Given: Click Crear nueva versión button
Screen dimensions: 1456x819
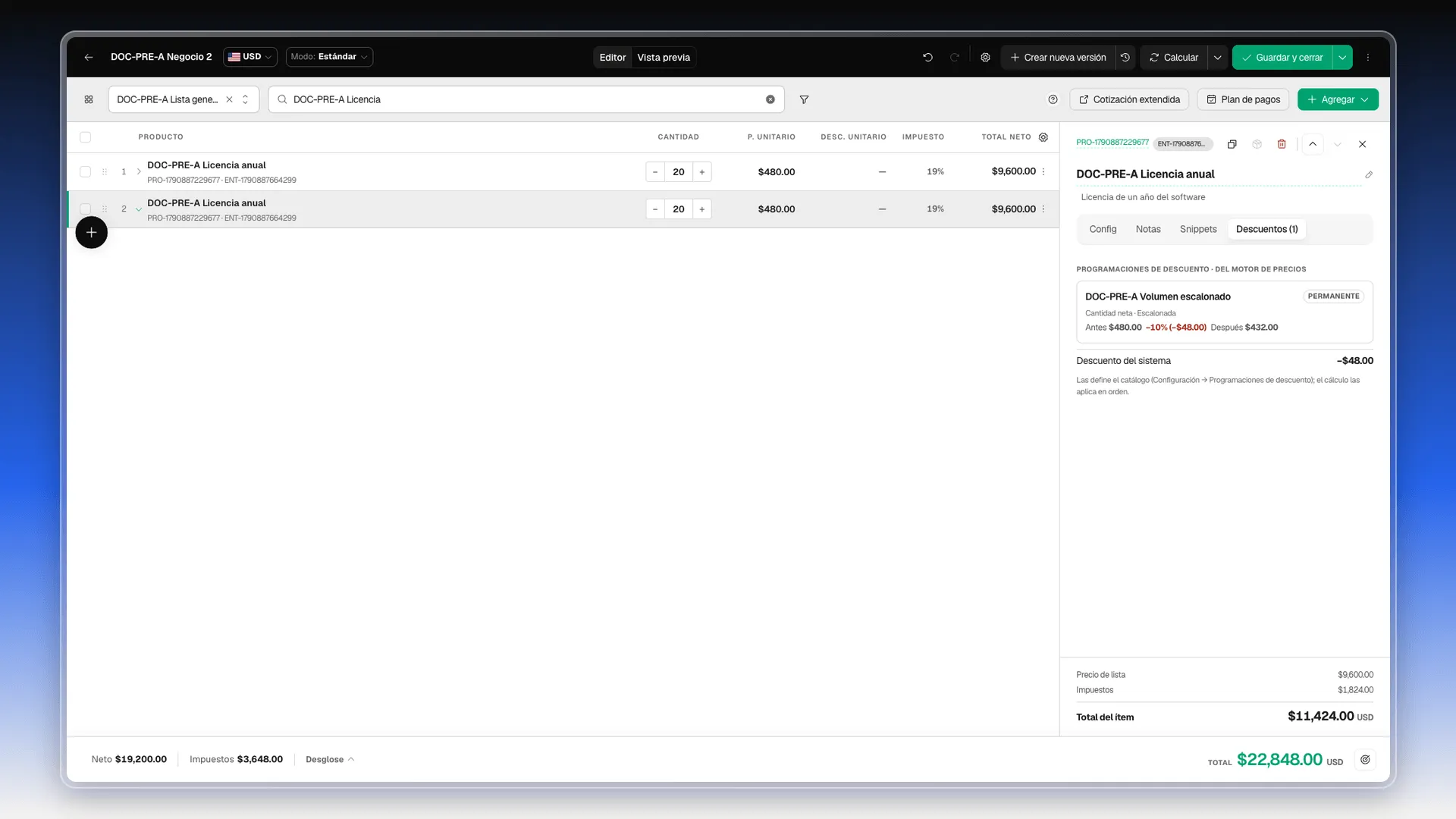Looking at the screenshot, I should click(x=1059, y=57).
